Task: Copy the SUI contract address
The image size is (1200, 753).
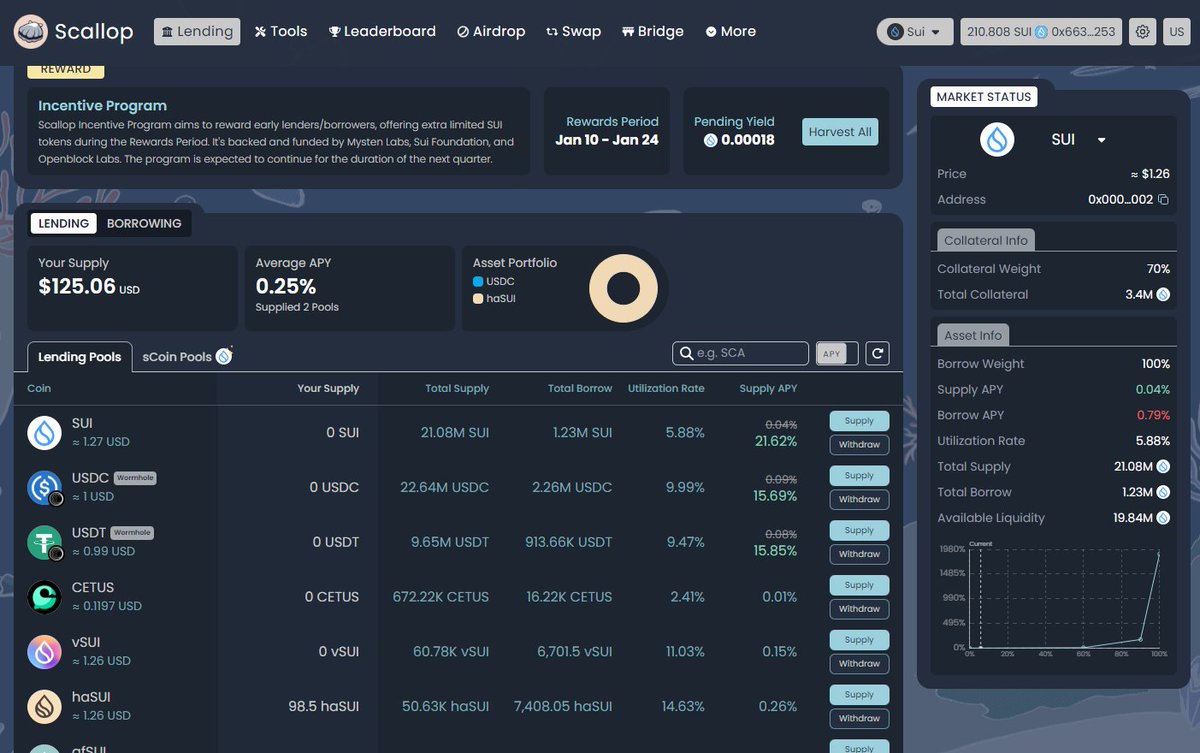Action: click(x=1163, y=200)
